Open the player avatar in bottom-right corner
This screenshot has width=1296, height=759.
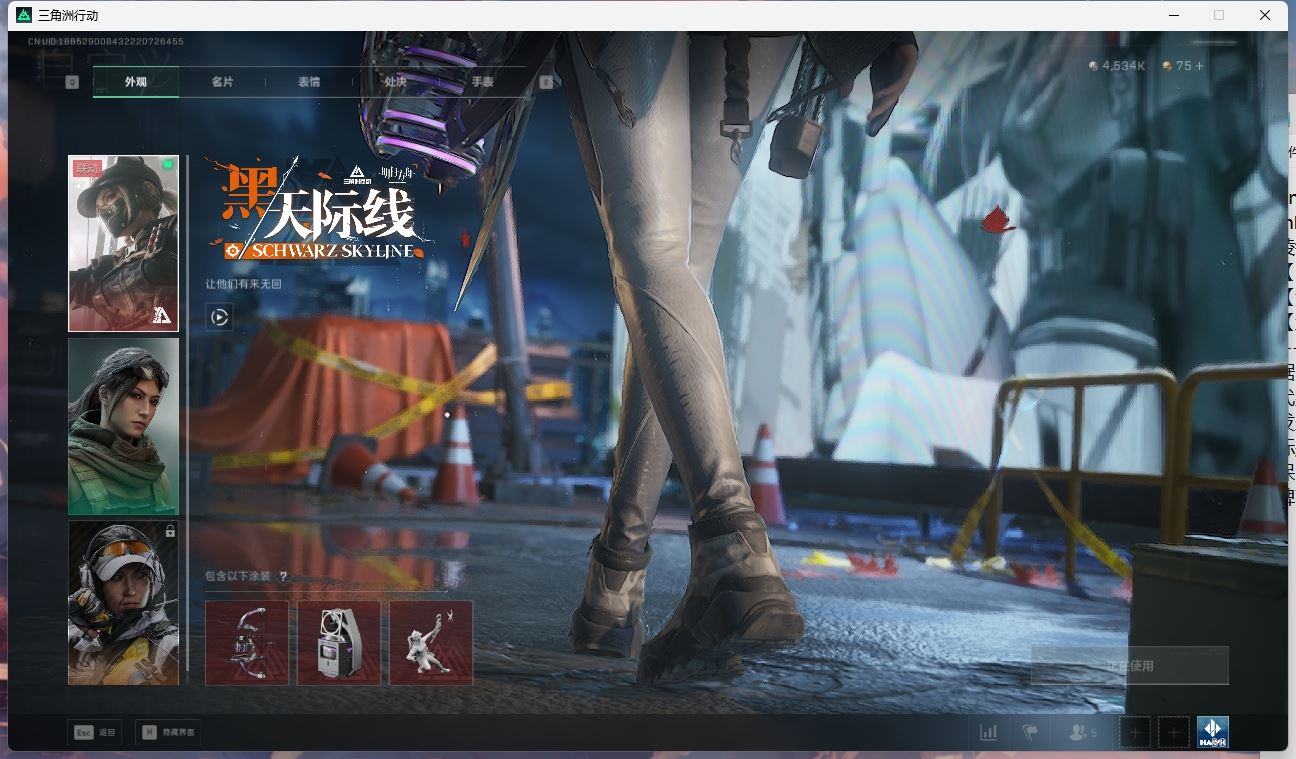point(1212,733)
